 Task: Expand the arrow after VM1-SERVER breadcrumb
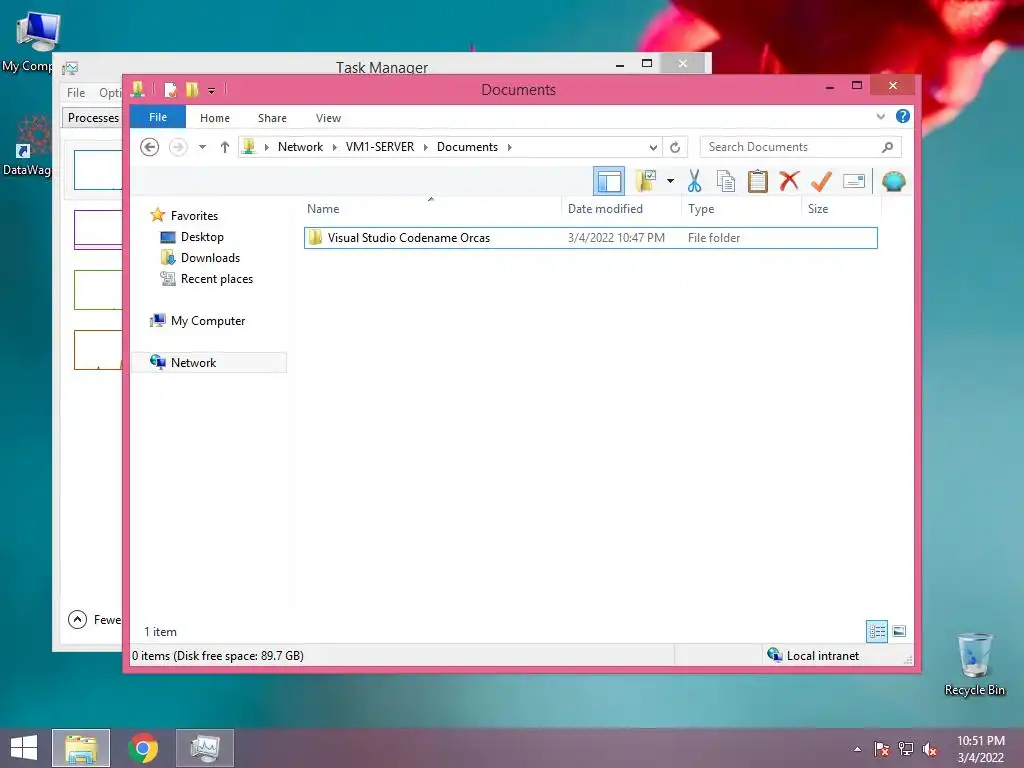click(x=426, y=147)
